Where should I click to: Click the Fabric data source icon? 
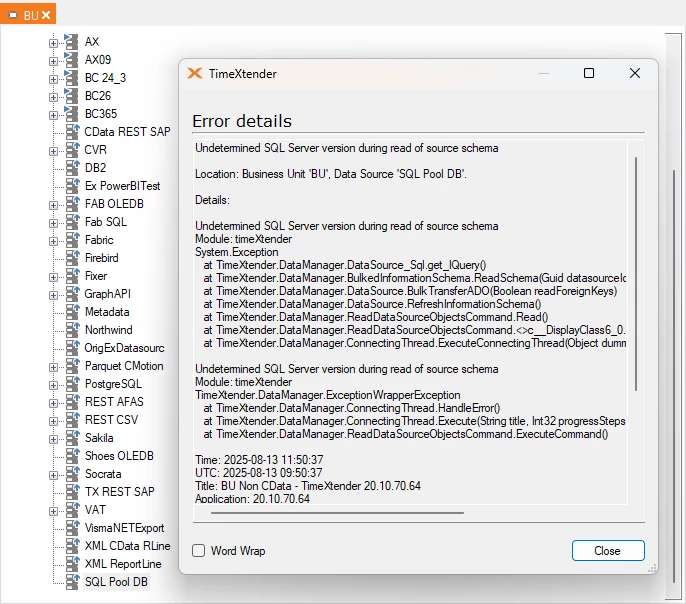pos(73,240)
